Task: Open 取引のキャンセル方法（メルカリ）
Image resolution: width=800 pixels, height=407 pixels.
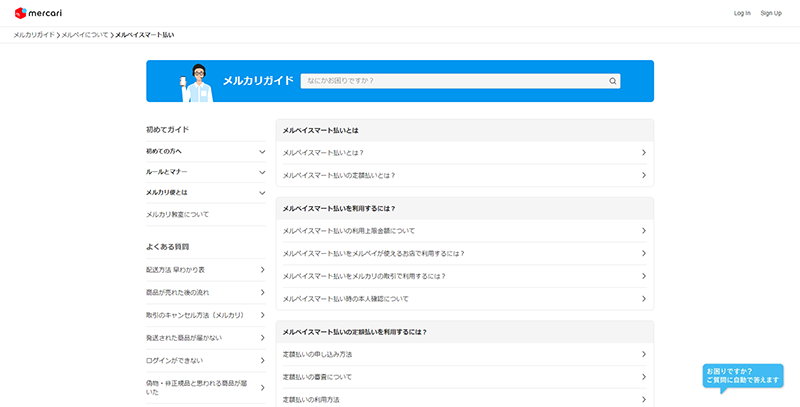Action: coord(206,315)
